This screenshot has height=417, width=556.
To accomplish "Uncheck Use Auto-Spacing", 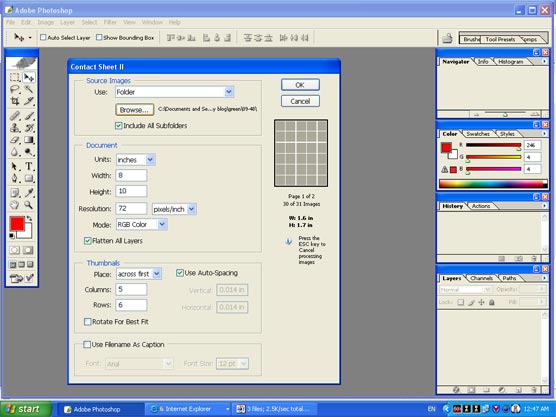I will [180, 273].
